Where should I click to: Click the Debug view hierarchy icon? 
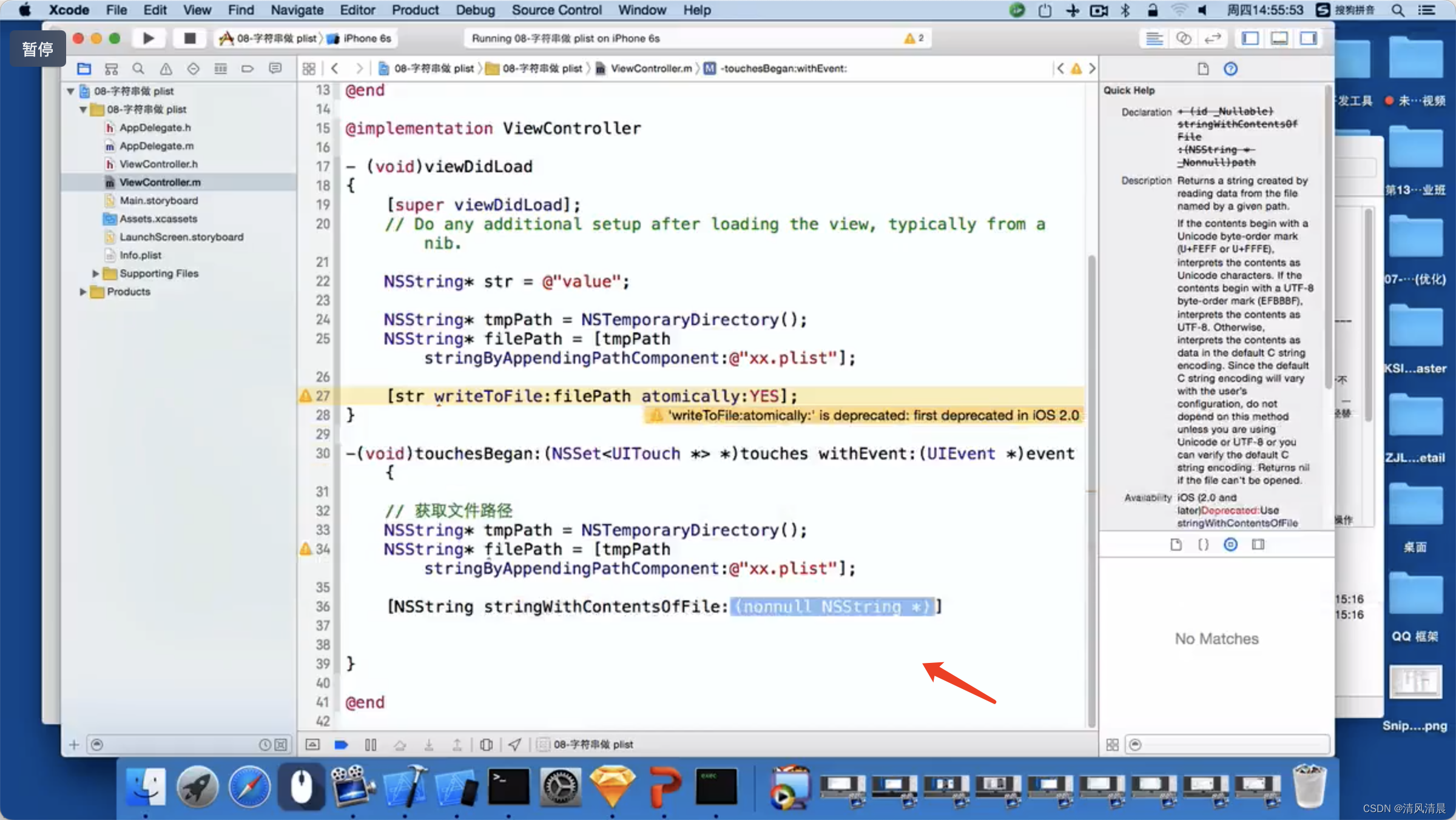pyautogui.click(x=486, y=744)
